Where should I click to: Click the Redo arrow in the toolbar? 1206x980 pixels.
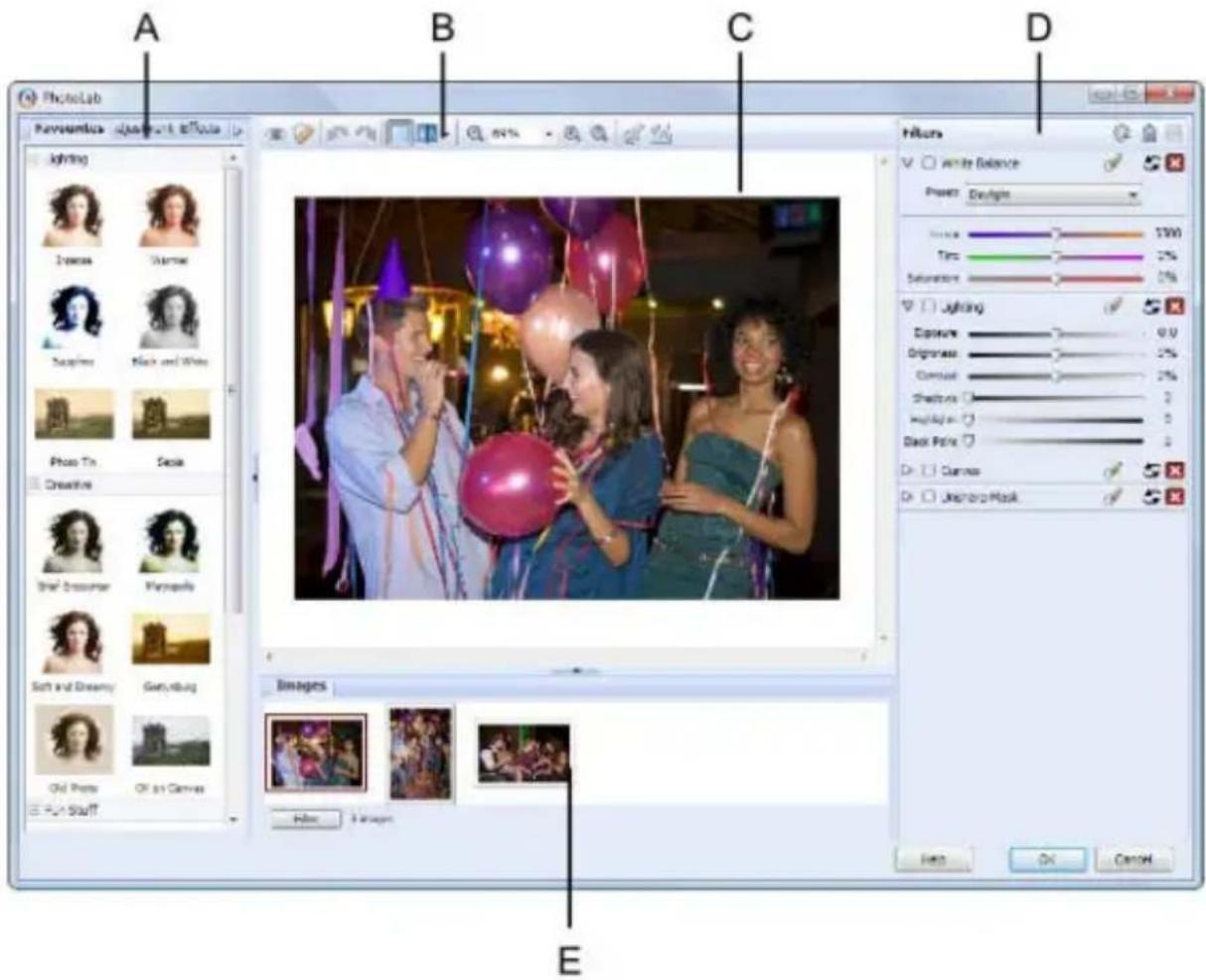pos(366,134)
